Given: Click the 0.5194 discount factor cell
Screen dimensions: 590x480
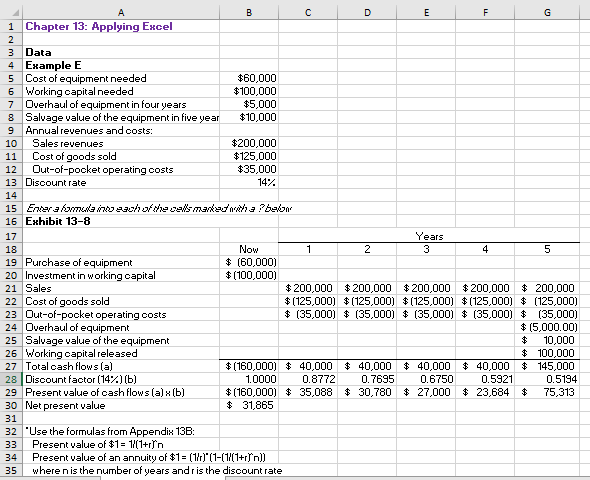Looking at the screenshot, I should click(x=547, y=379).
